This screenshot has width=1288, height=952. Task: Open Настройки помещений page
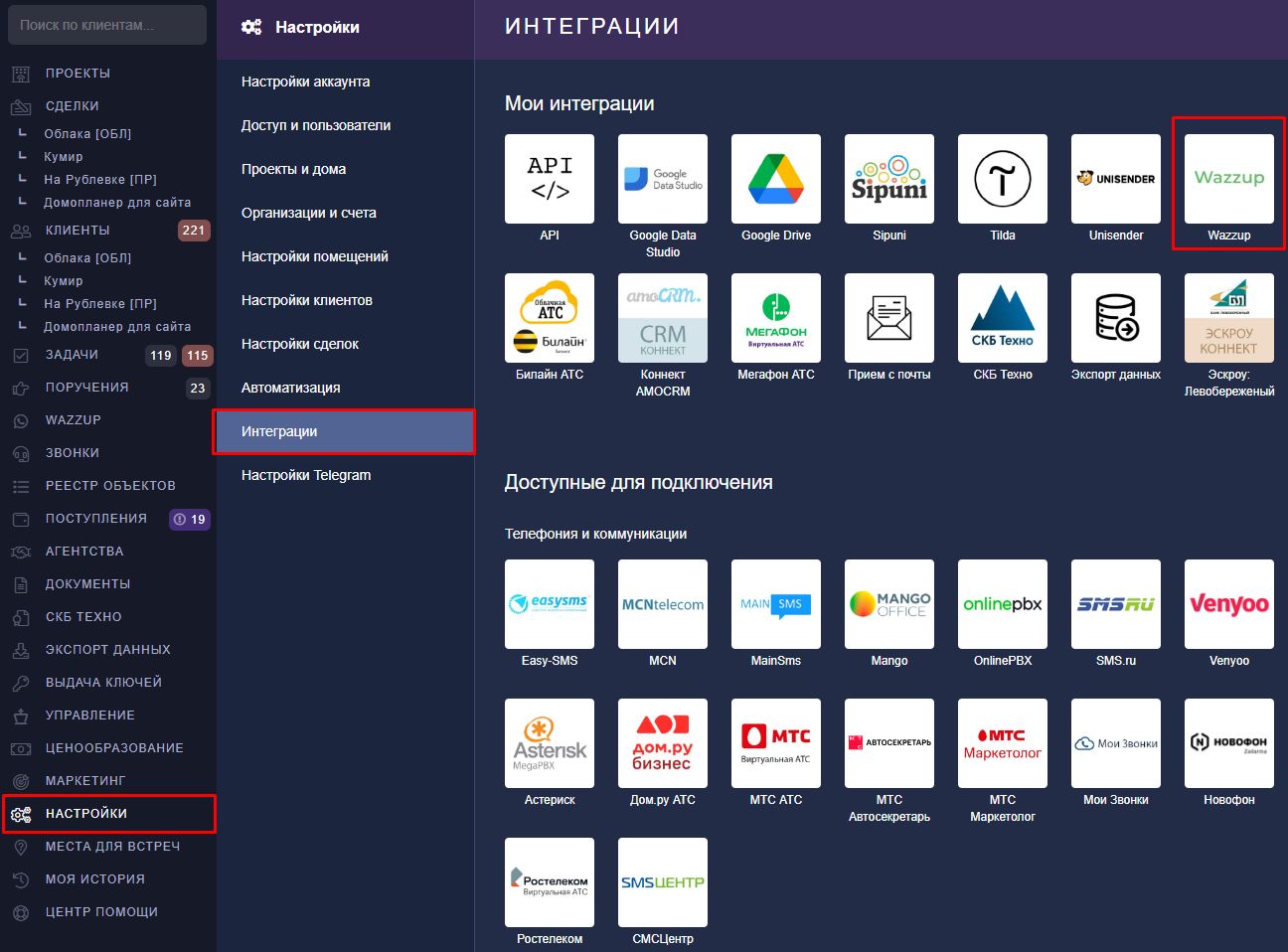[345, 256]
